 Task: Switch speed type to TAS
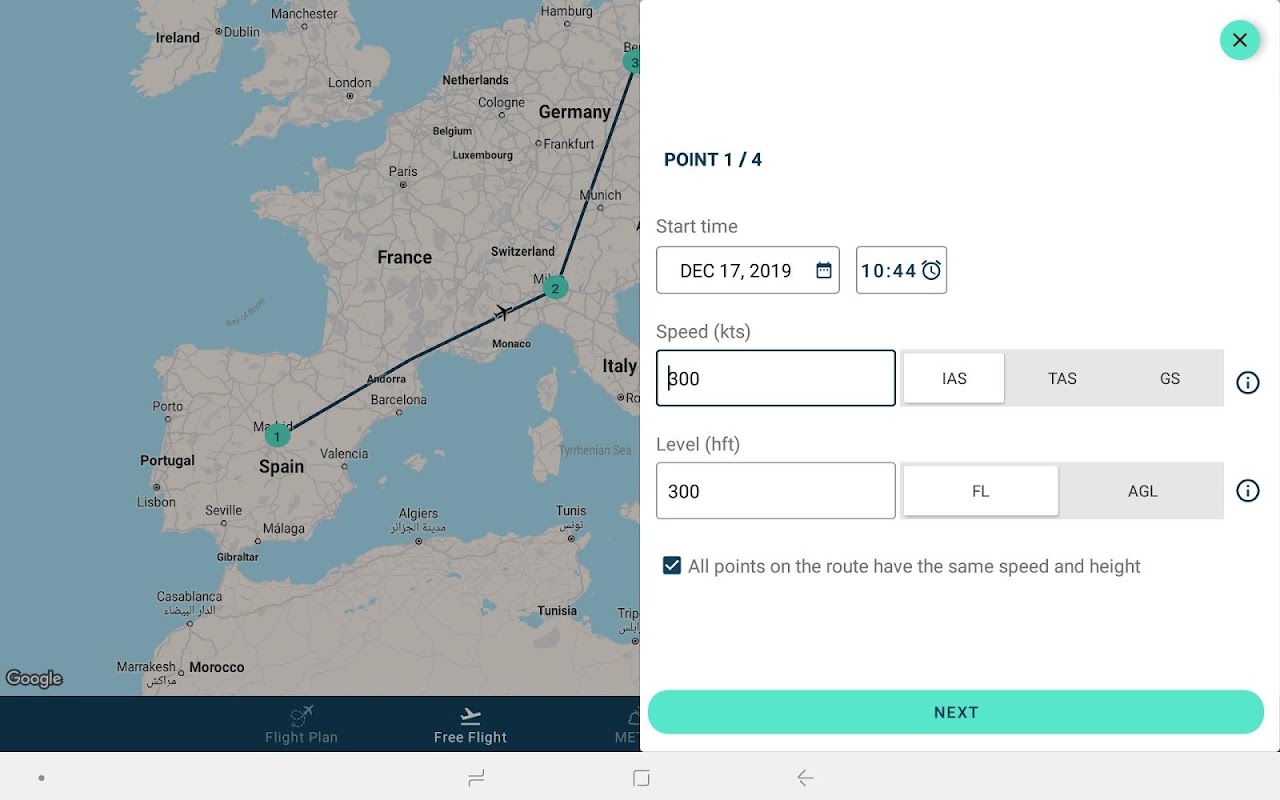(x=1062, y=378)
